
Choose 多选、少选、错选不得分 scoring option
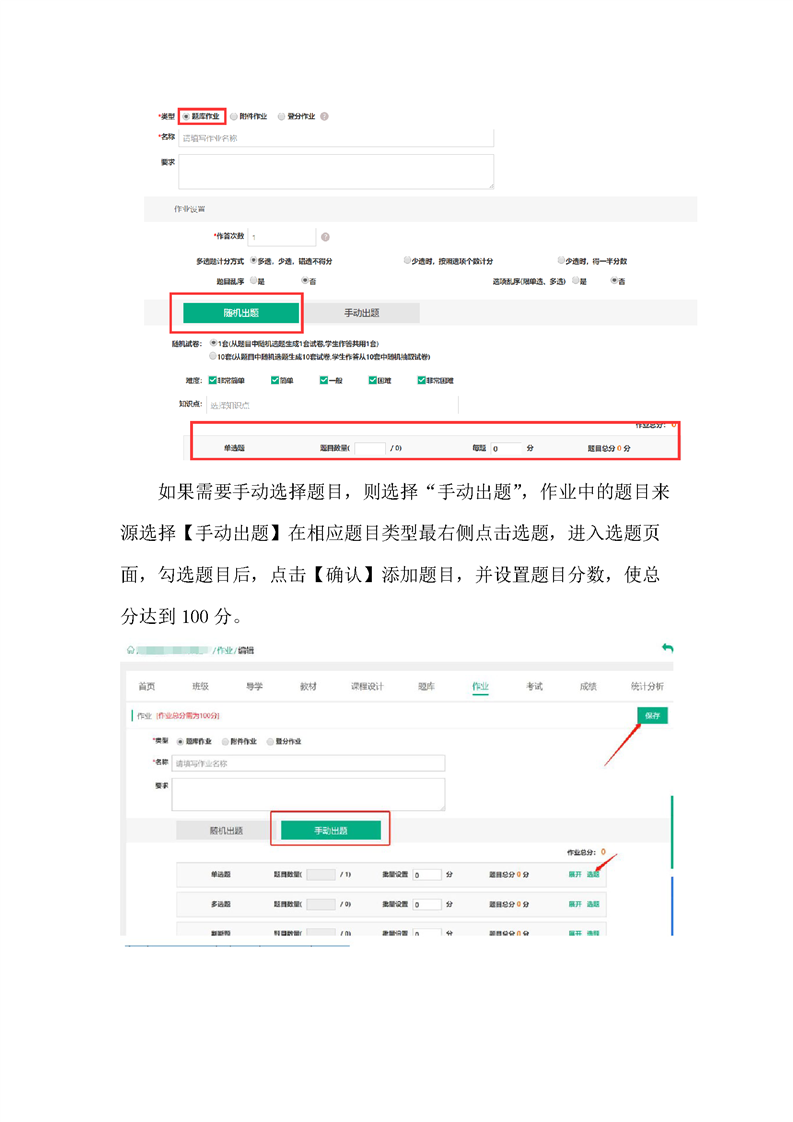pyautogui.click(x=253, y=260)
